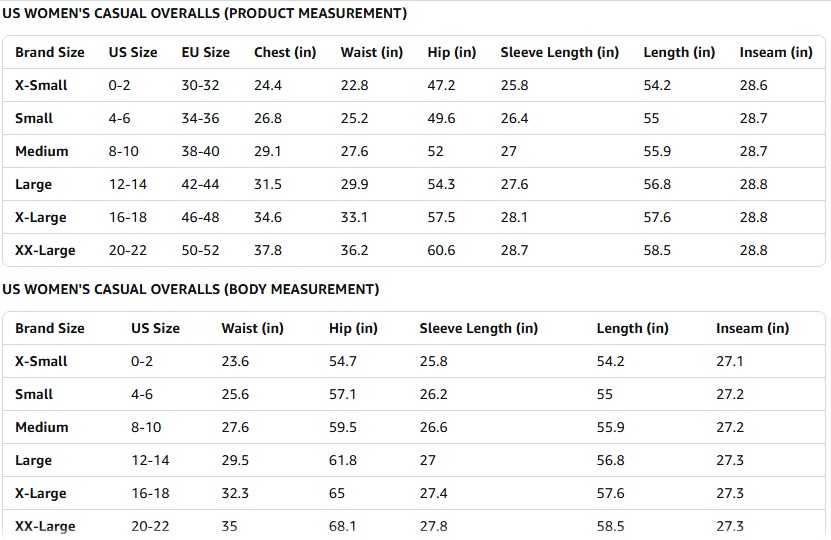Image resolution: width=831 pixels, height=540 pixels.
Task: Click the Product Measurement table title
Action: [204, 14]
